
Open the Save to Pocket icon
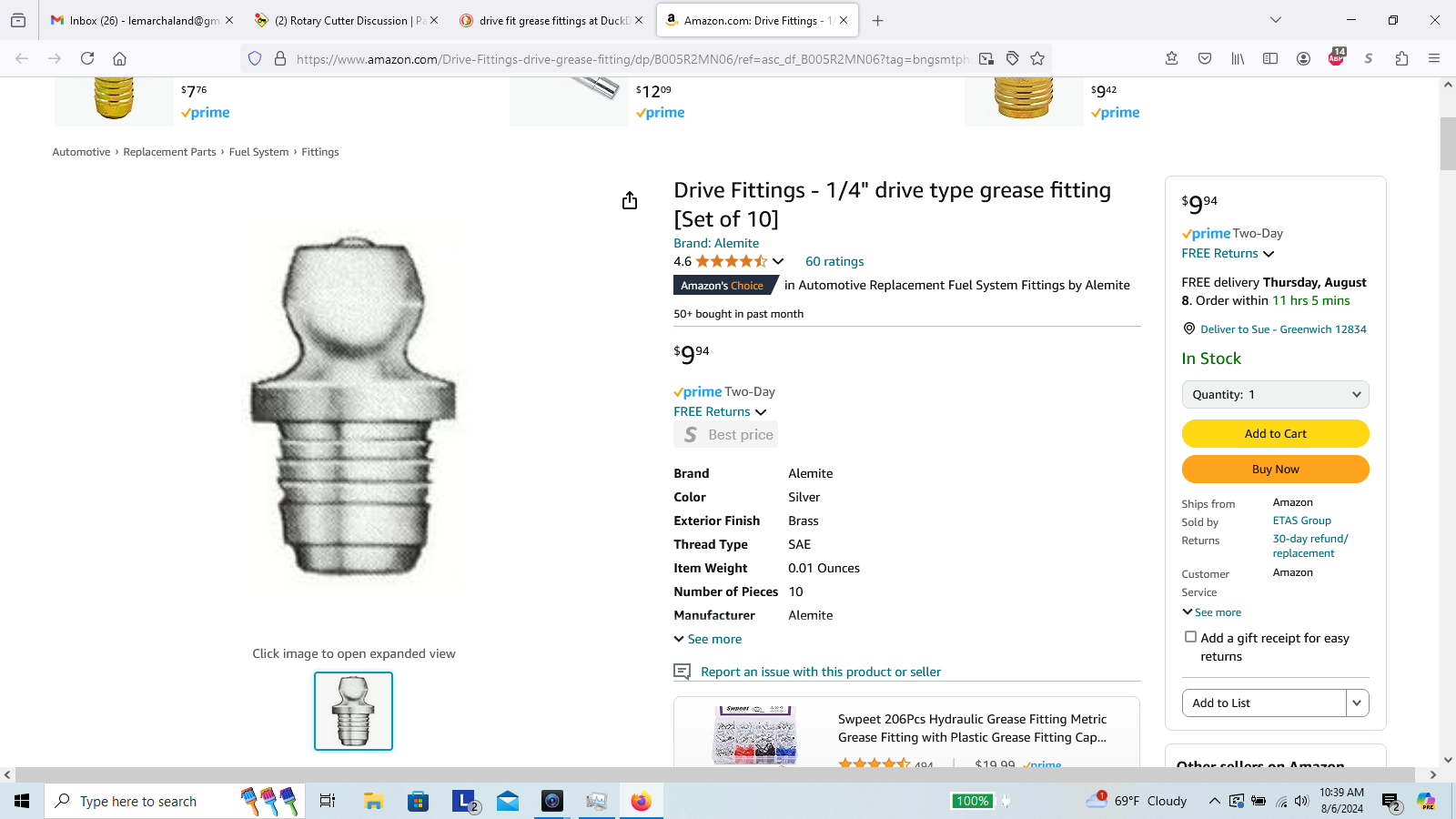coord(1205,58)
